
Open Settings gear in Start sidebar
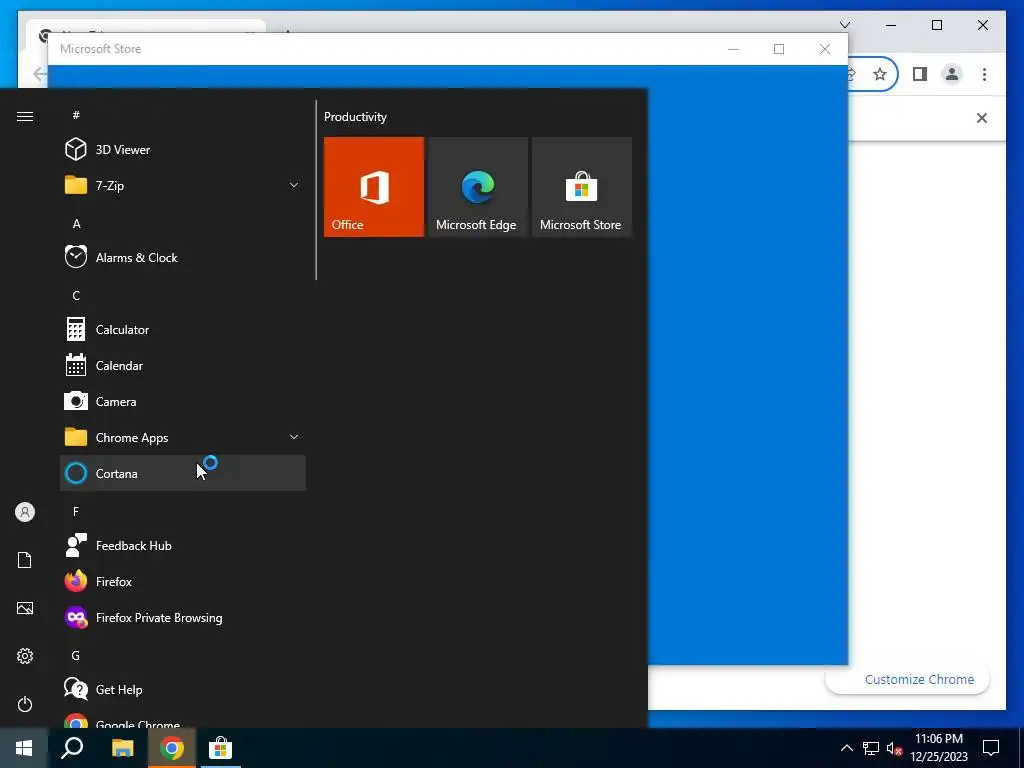point(25,656)
